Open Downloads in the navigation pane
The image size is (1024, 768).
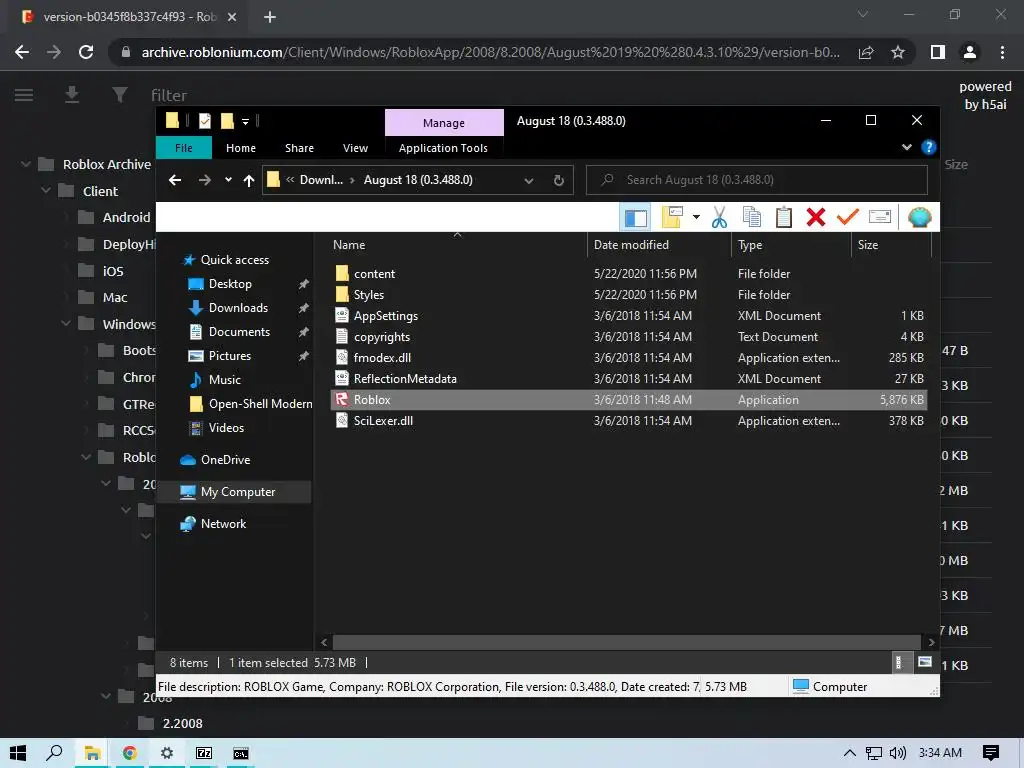[x=238, y=308]
